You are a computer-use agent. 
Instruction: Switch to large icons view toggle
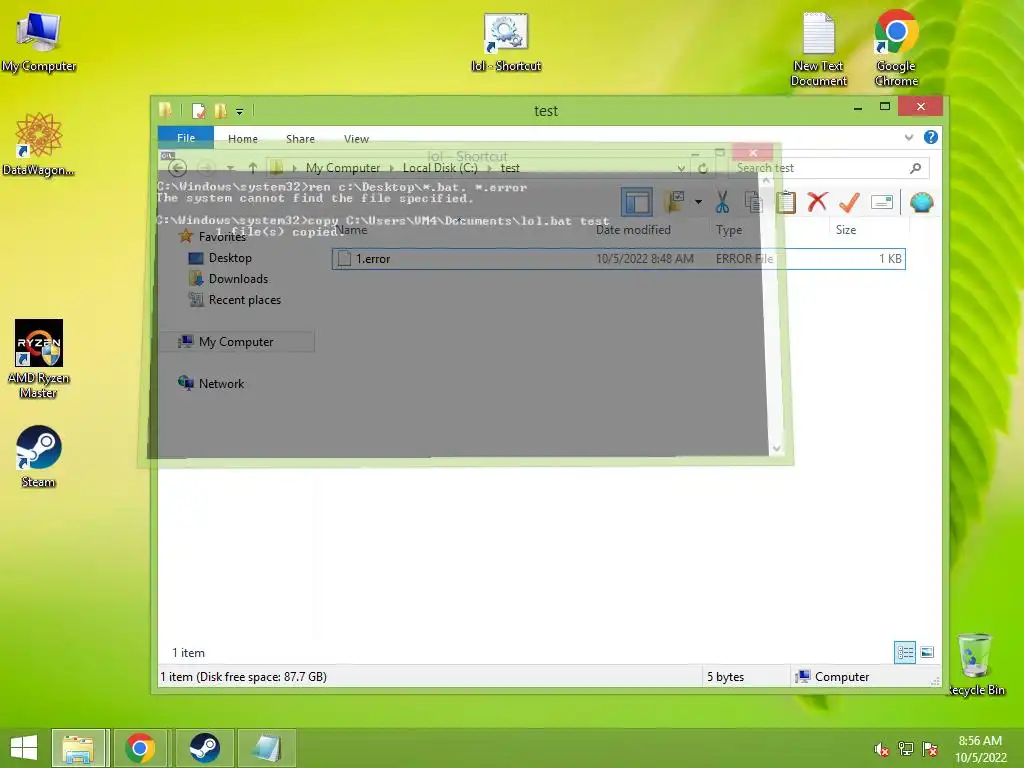pyautogui.click(x=927, y=652)
